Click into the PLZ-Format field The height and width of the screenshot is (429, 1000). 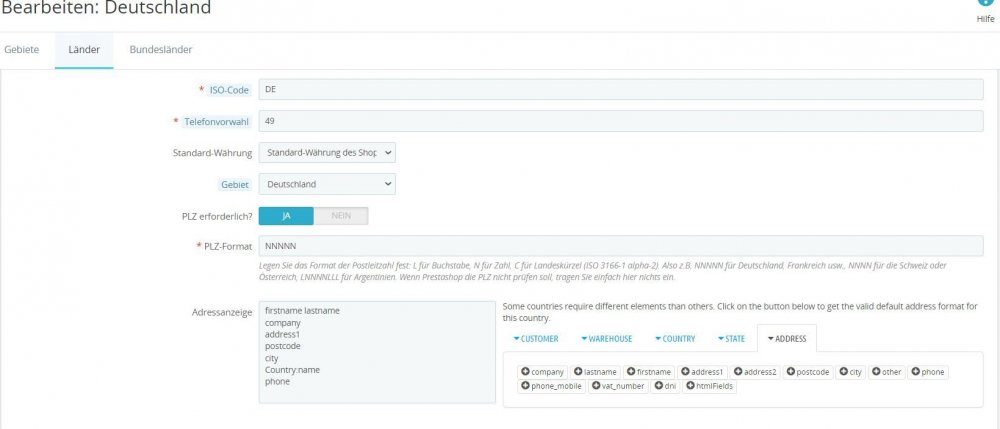pyautogui.click(x=621, y=246)
